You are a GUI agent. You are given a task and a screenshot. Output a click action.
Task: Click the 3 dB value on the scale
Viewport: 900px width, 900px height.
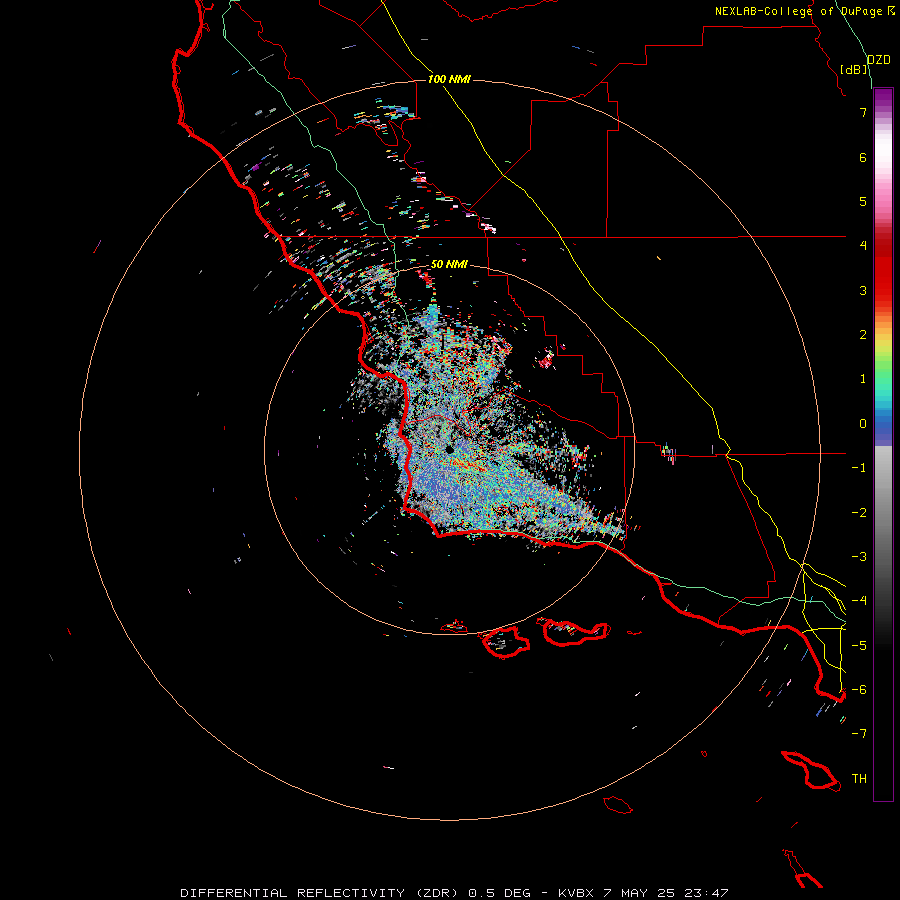tap(863, 290)
